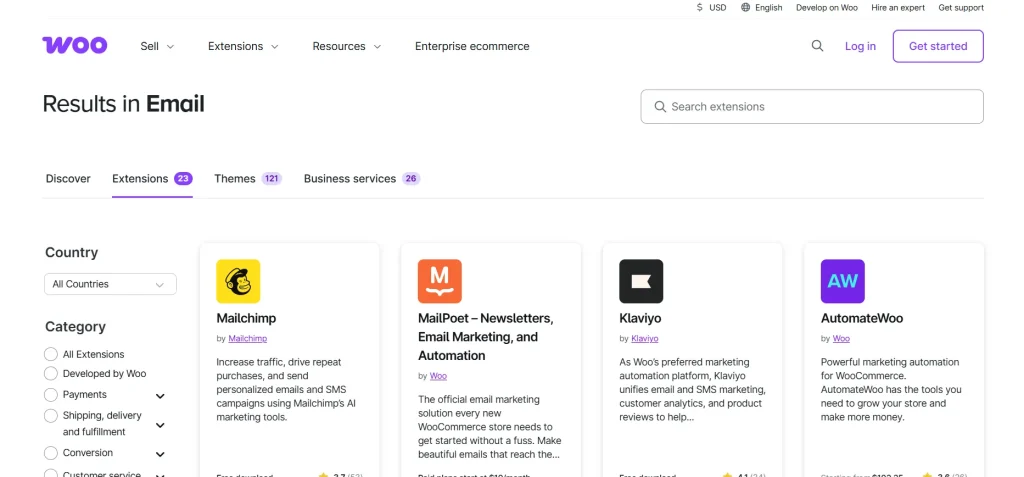
Task: Select the Conversion category radio button
Action: pos(51,453)
